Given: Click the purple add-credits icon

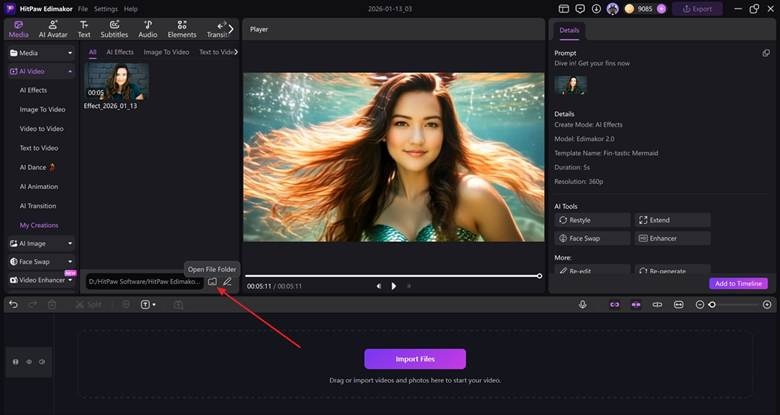Looking at the screenshot, I should [x=661, y=9].
